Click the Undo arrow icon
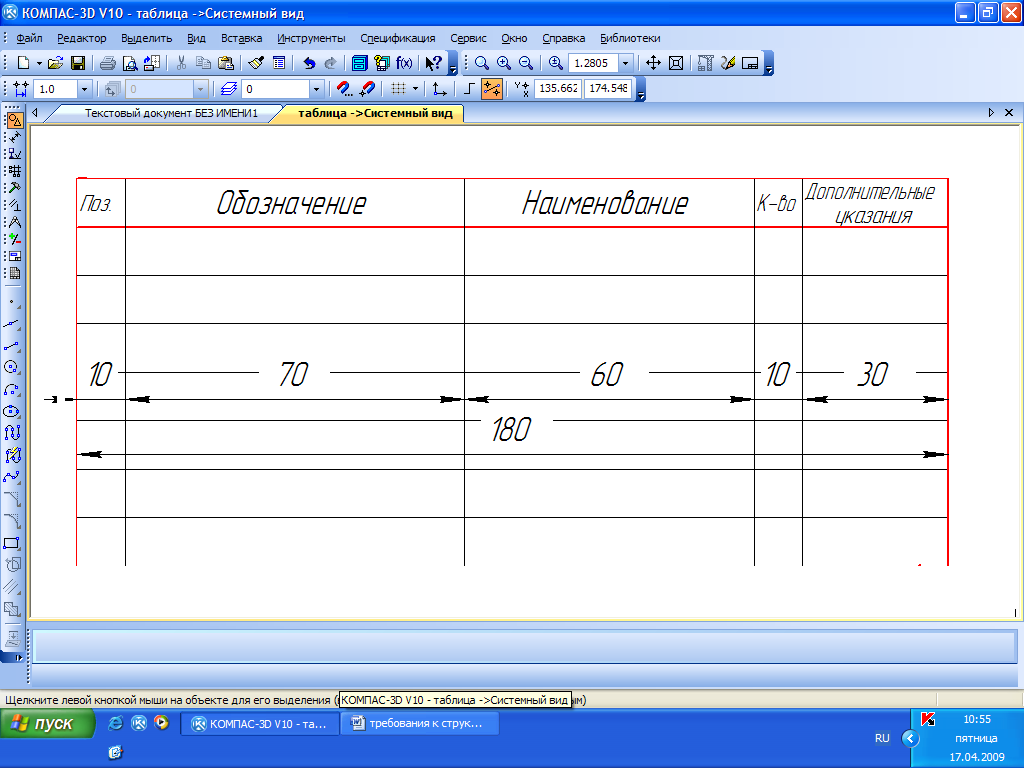Viewport: 1024px width, 768px height. [x=310, y=63]
